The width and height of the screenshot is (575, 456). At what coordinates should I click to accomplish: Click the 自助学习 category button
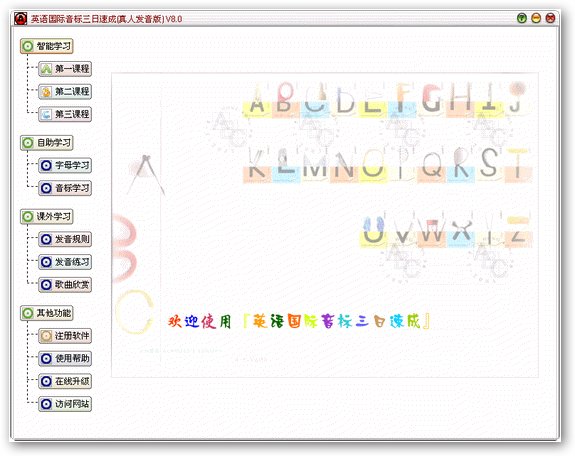pyautogui.click(x=47, y=143)
